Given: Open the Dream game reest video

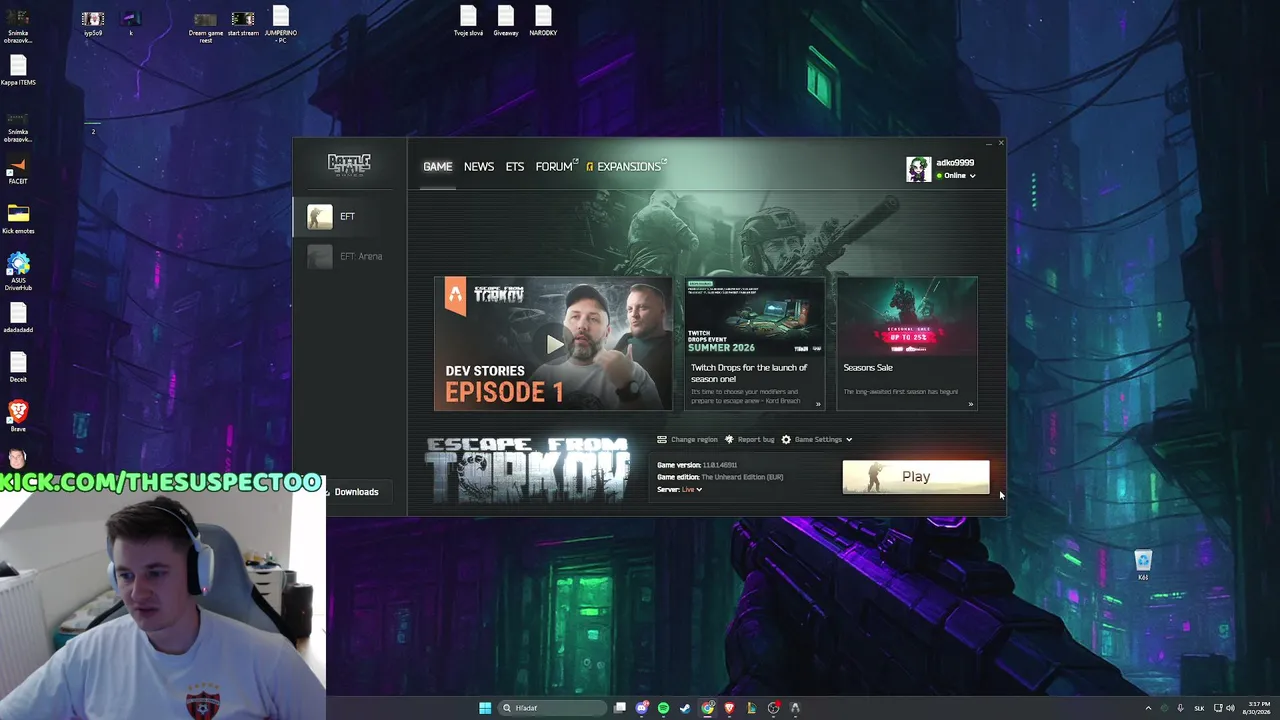Looking at the screenshot, I should click(x=205, y=27).
